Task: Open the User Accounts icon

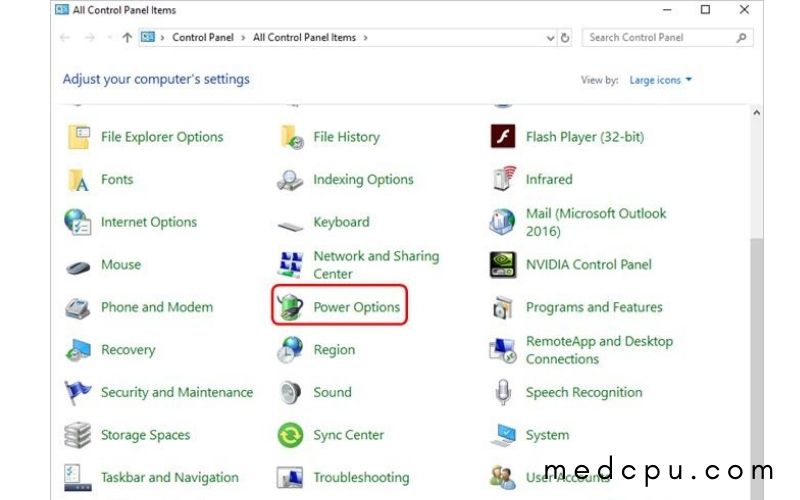Action: point(503,477)
